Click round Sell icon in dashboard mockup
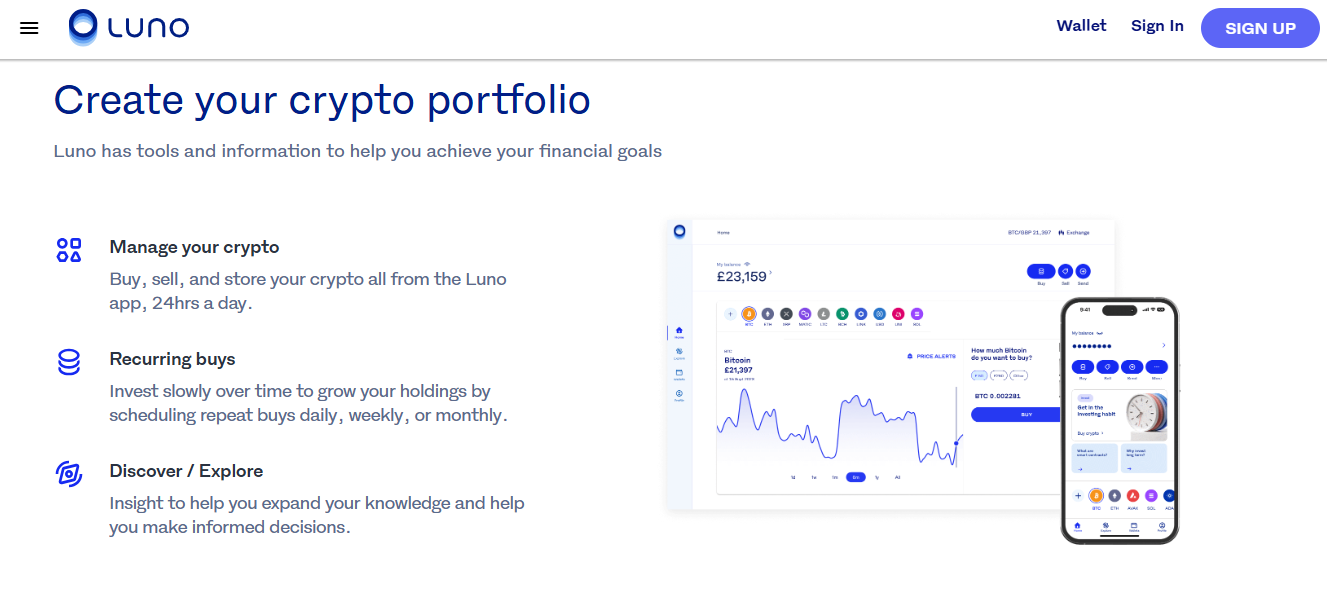1327x593 pixels. (x=1065, y=271)
